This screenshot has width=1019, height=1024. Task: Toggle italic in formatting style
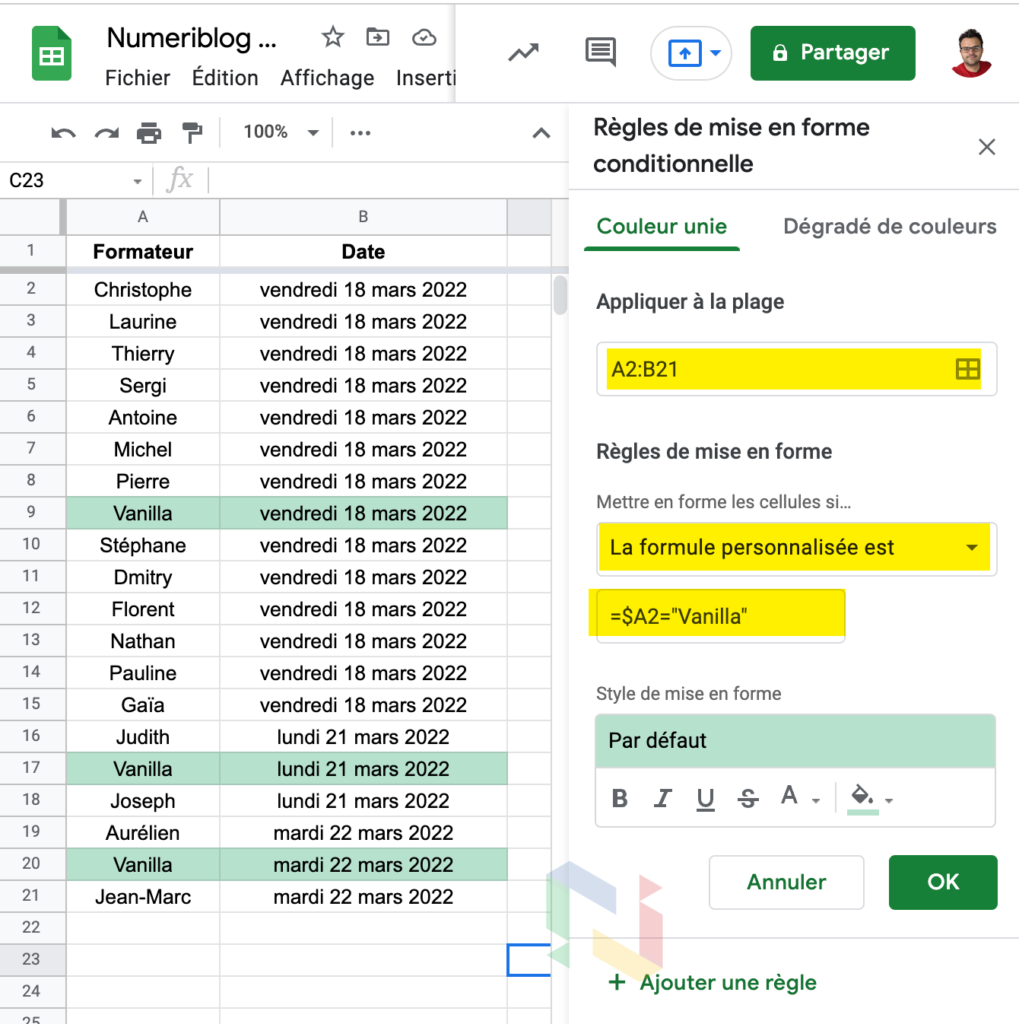click(662, 798)
